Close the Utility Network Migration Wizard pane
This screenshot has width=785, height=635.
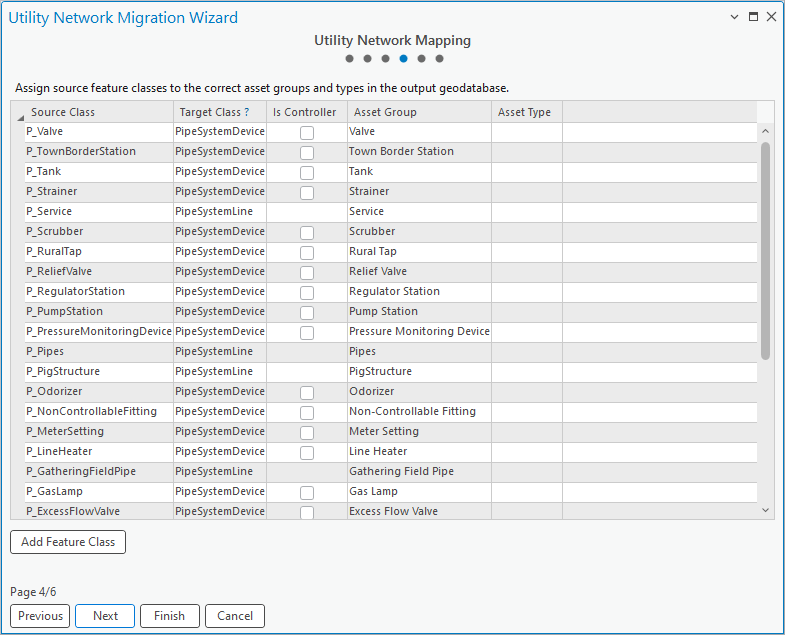771,17
